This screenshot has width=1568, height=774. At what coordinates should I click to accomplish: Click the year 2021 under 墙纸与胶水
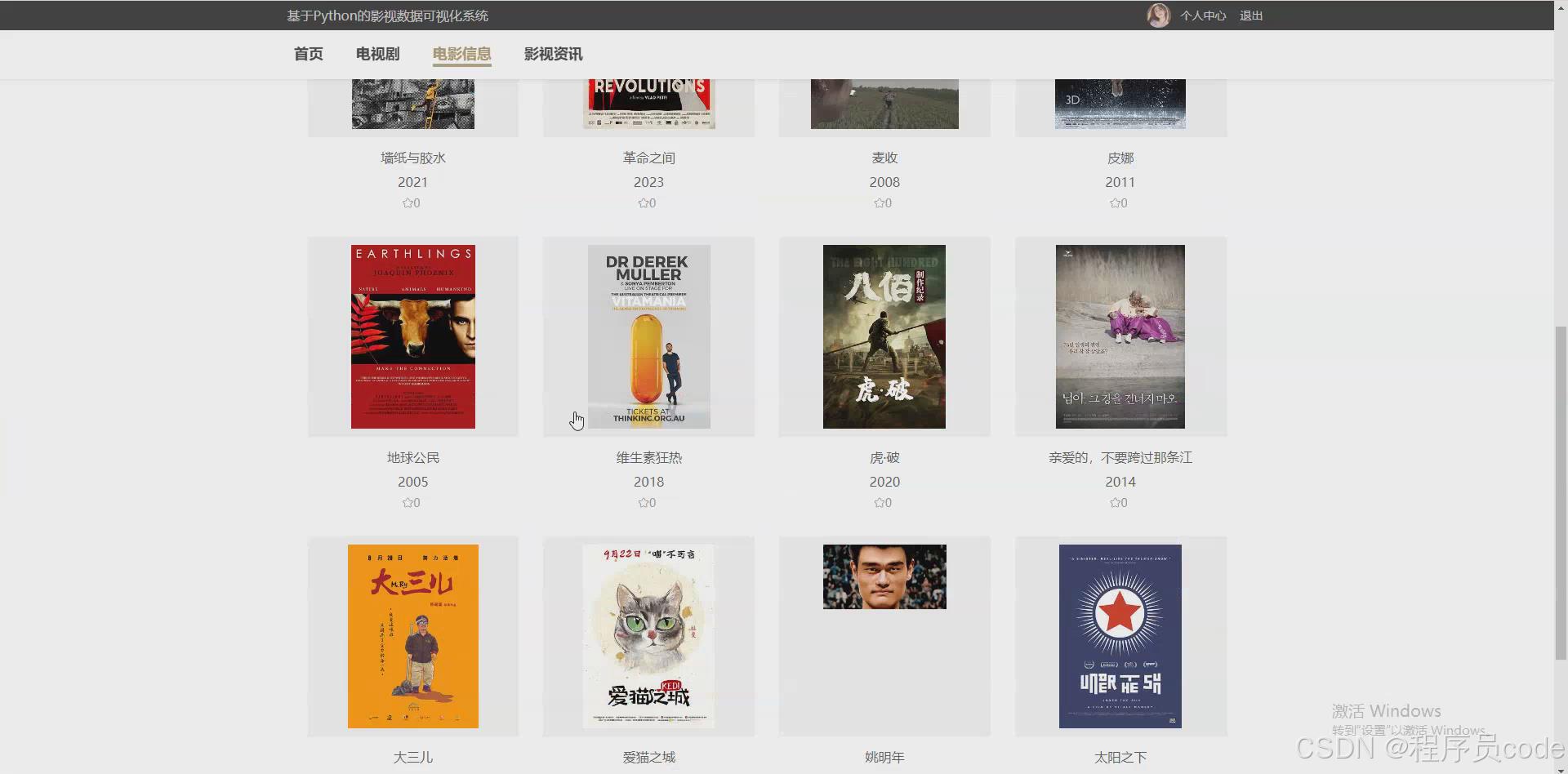coord(413,182)
